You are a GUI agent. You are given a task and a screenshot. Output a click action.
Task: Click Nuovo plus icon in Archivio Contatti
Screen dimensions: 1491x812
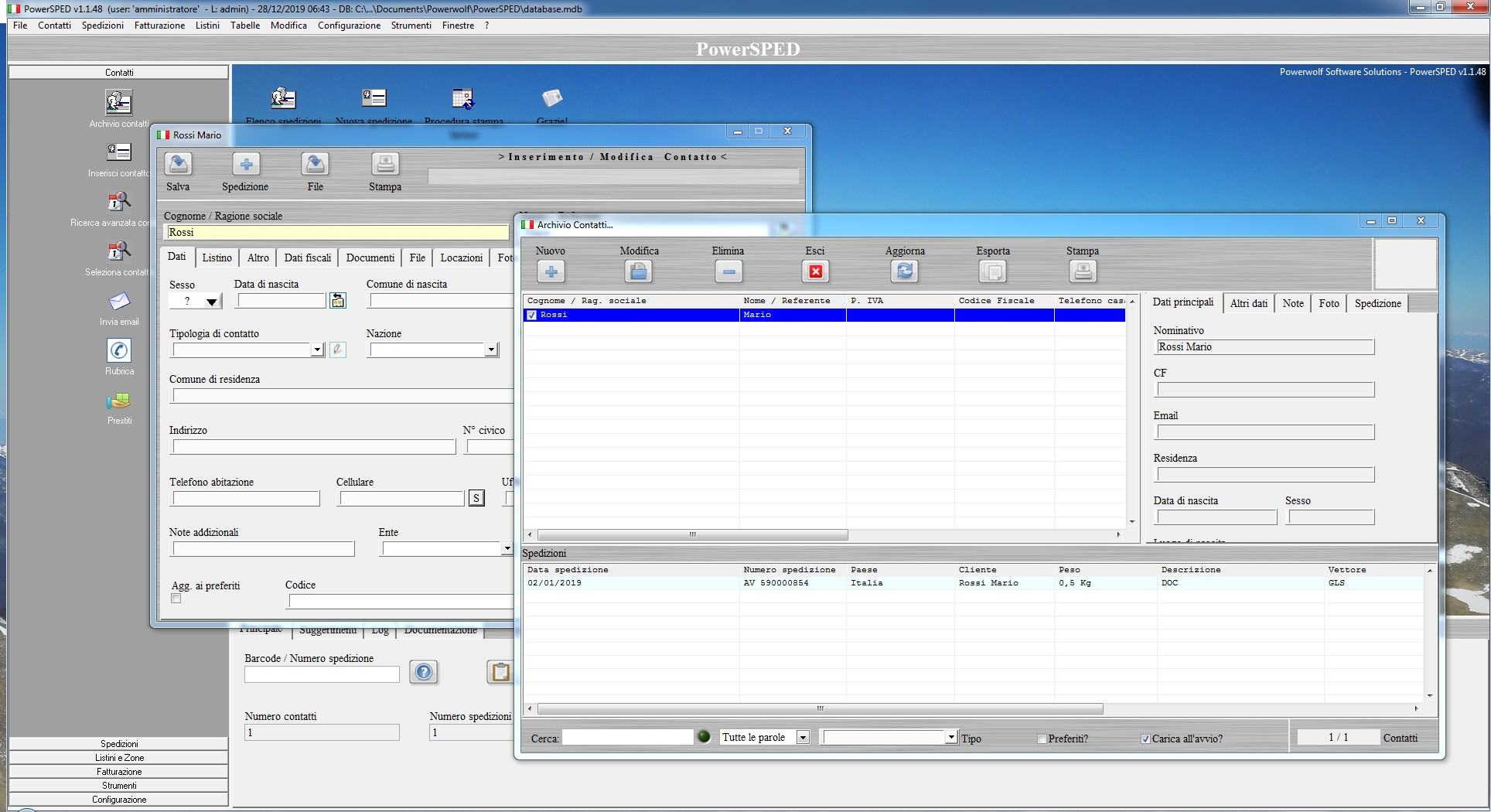tap(551, 271)
